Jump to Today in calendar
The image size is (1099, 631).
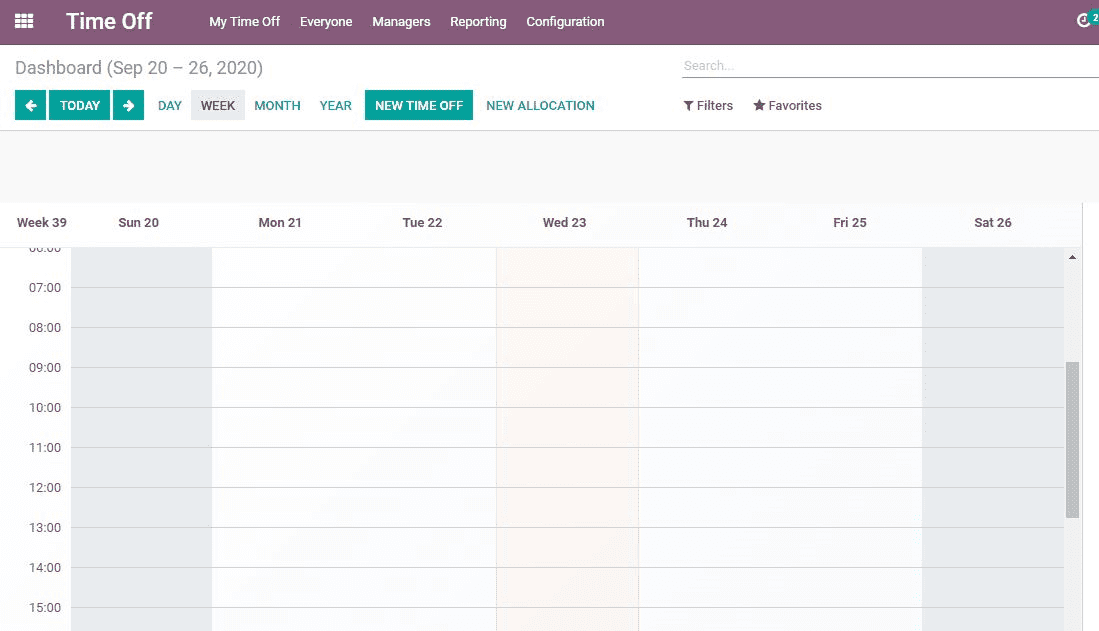[x=79, y=105]
